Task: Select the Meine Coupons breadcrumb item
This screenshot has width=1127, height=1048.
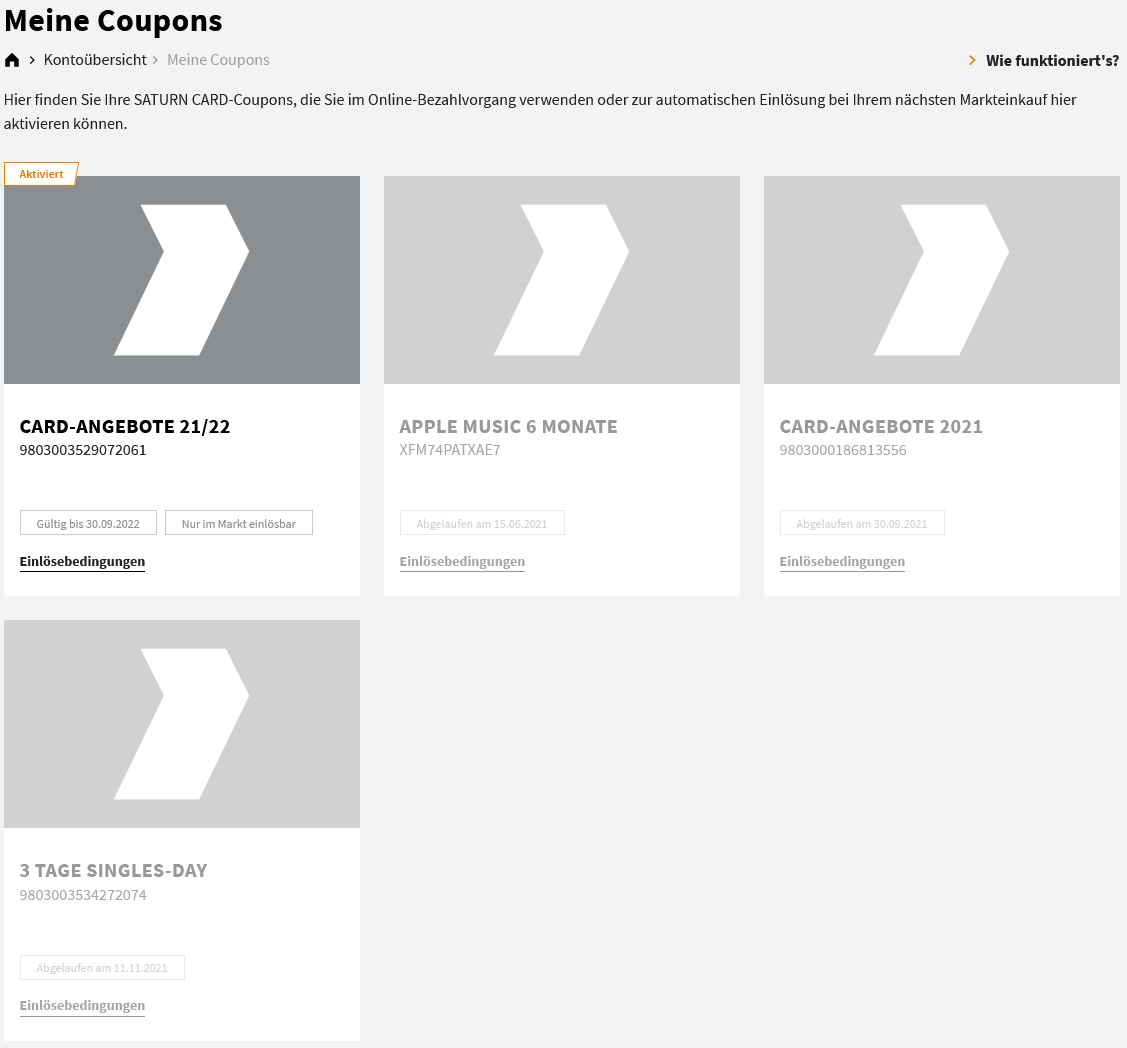Action: tap(218, 60)
